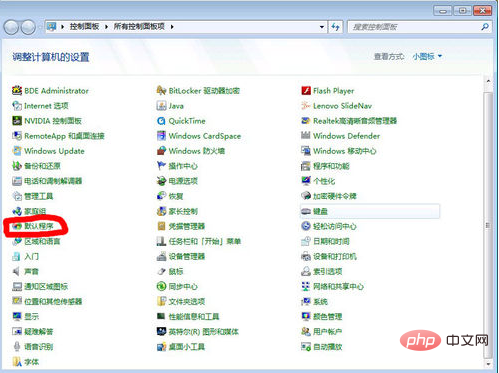Open 日期和时间 link
This screenshot has height=373, width=499.
[x=331, y=241]
